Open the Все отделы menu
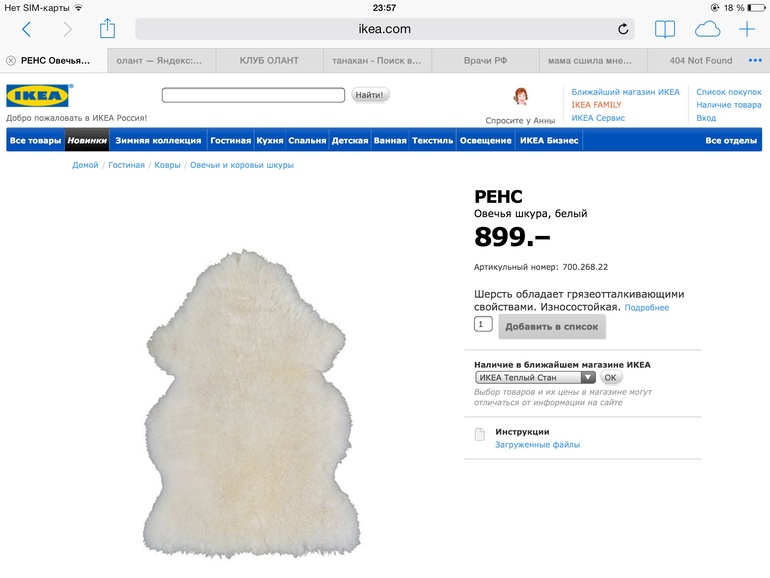 [731, 140]
